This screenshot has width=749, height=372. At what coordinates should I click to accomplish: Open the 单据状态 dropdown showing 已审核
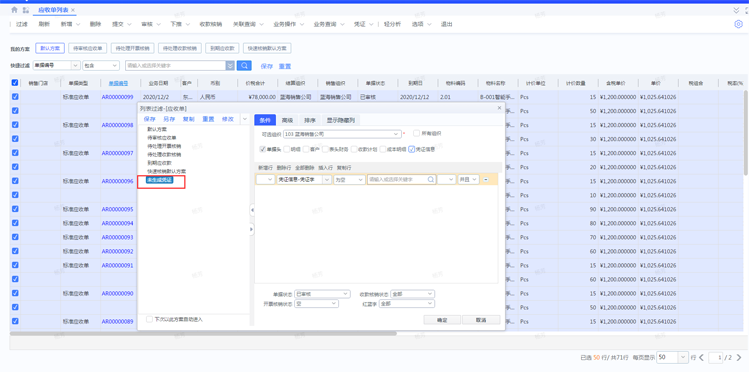[x=322, y=294]
